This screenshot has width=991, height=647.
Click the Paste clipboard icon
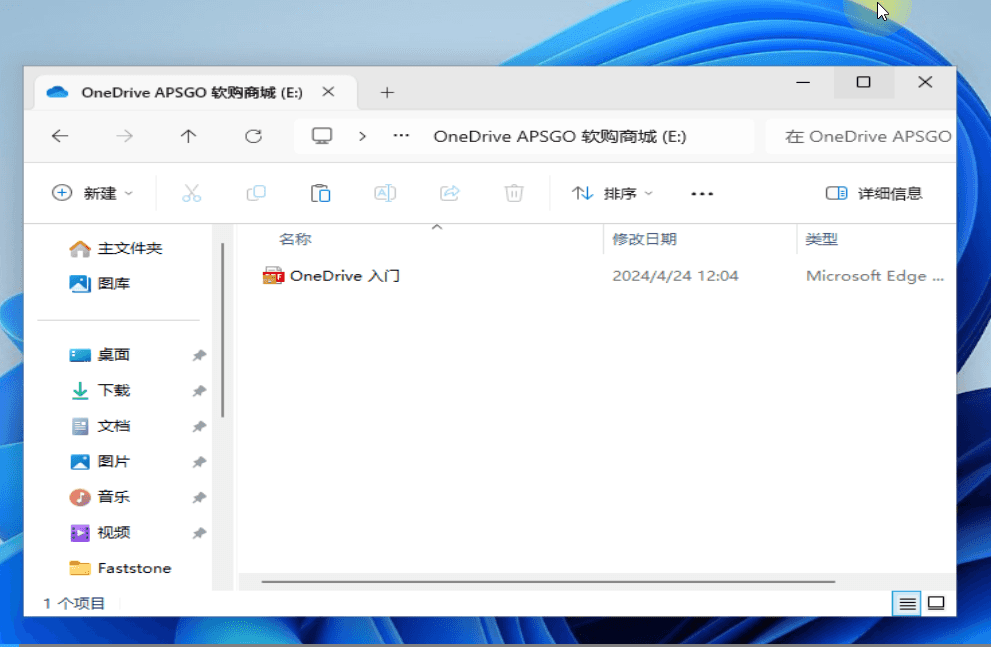click(320, 193)
